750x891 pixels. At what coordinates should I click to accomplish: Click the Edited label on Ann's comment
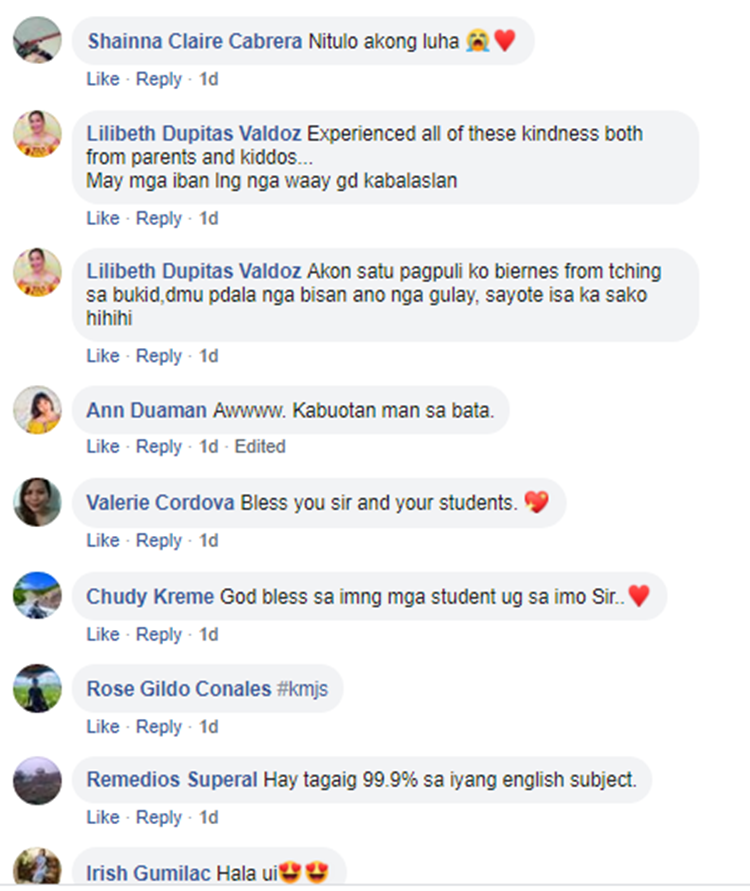[260, 446]
